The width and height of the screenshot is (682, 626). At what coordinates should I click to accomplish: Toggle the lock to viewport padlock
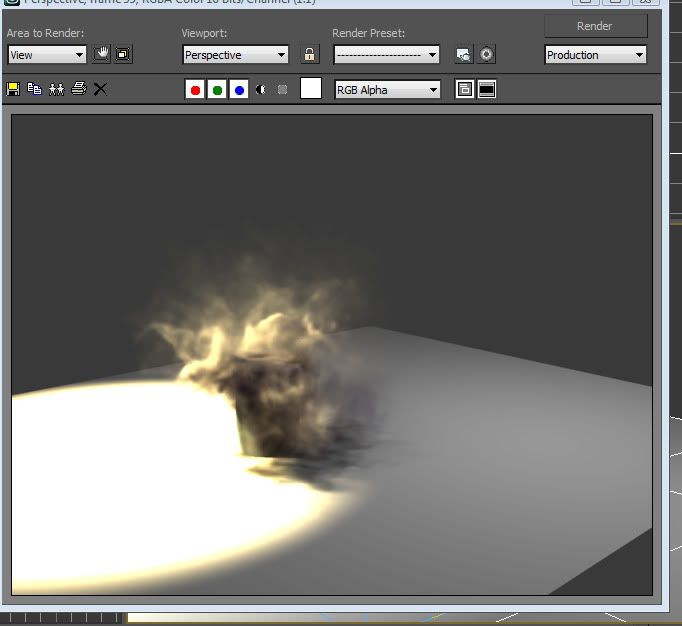pyautogui.click(x=310, y=55)
